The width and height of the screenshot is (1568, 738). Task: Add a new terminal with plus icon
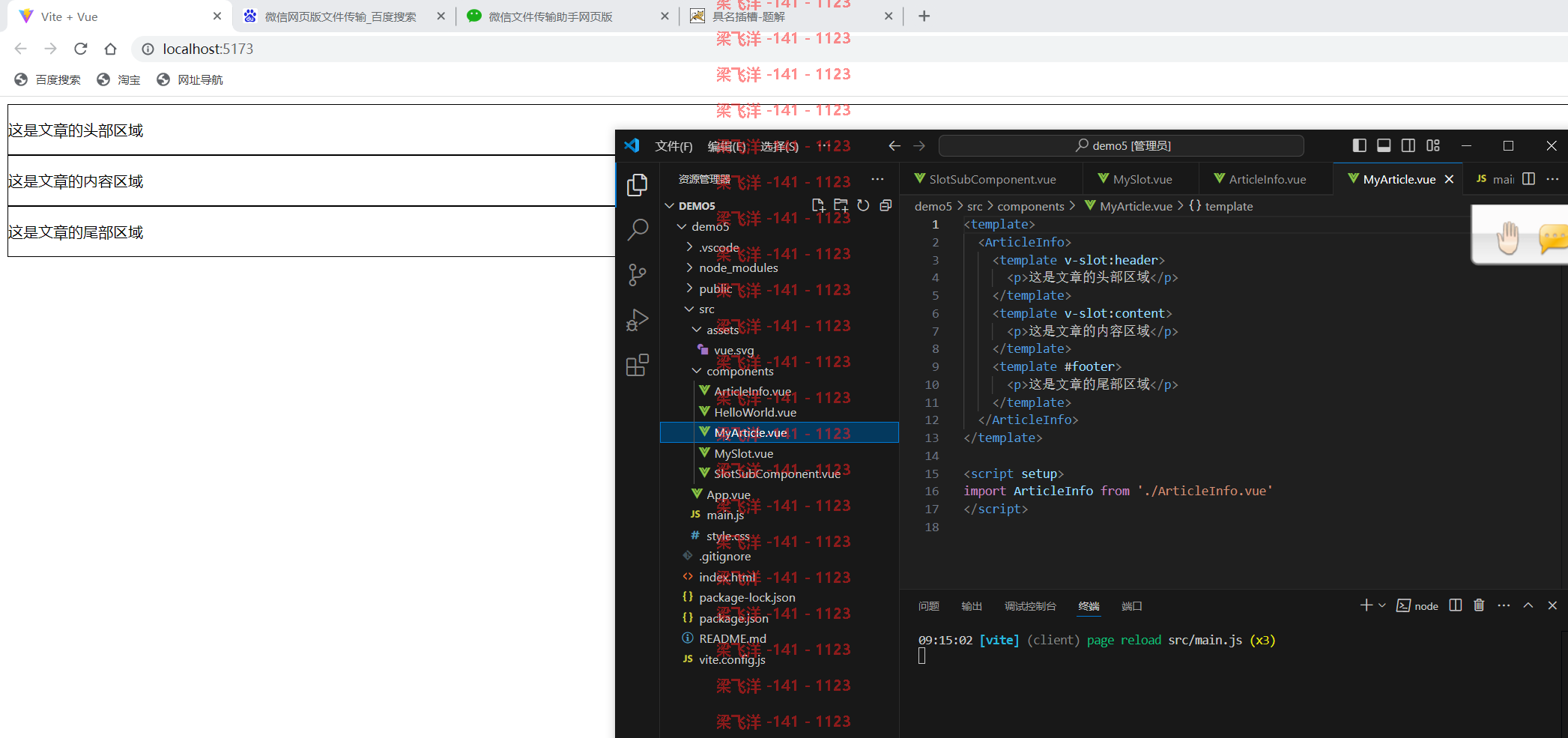(x=1366, y=605)
